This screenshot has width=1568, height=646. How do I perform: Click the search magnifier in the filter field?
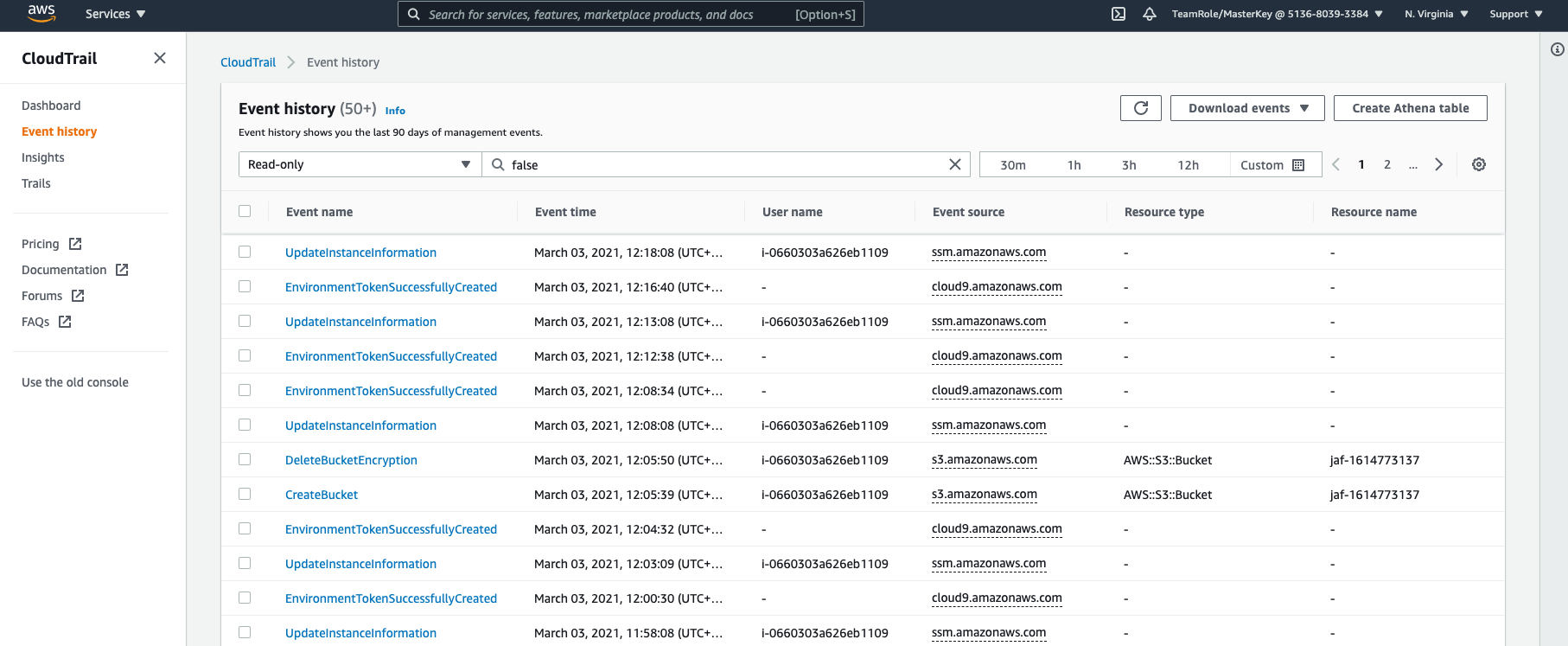(x=498, y=164)
